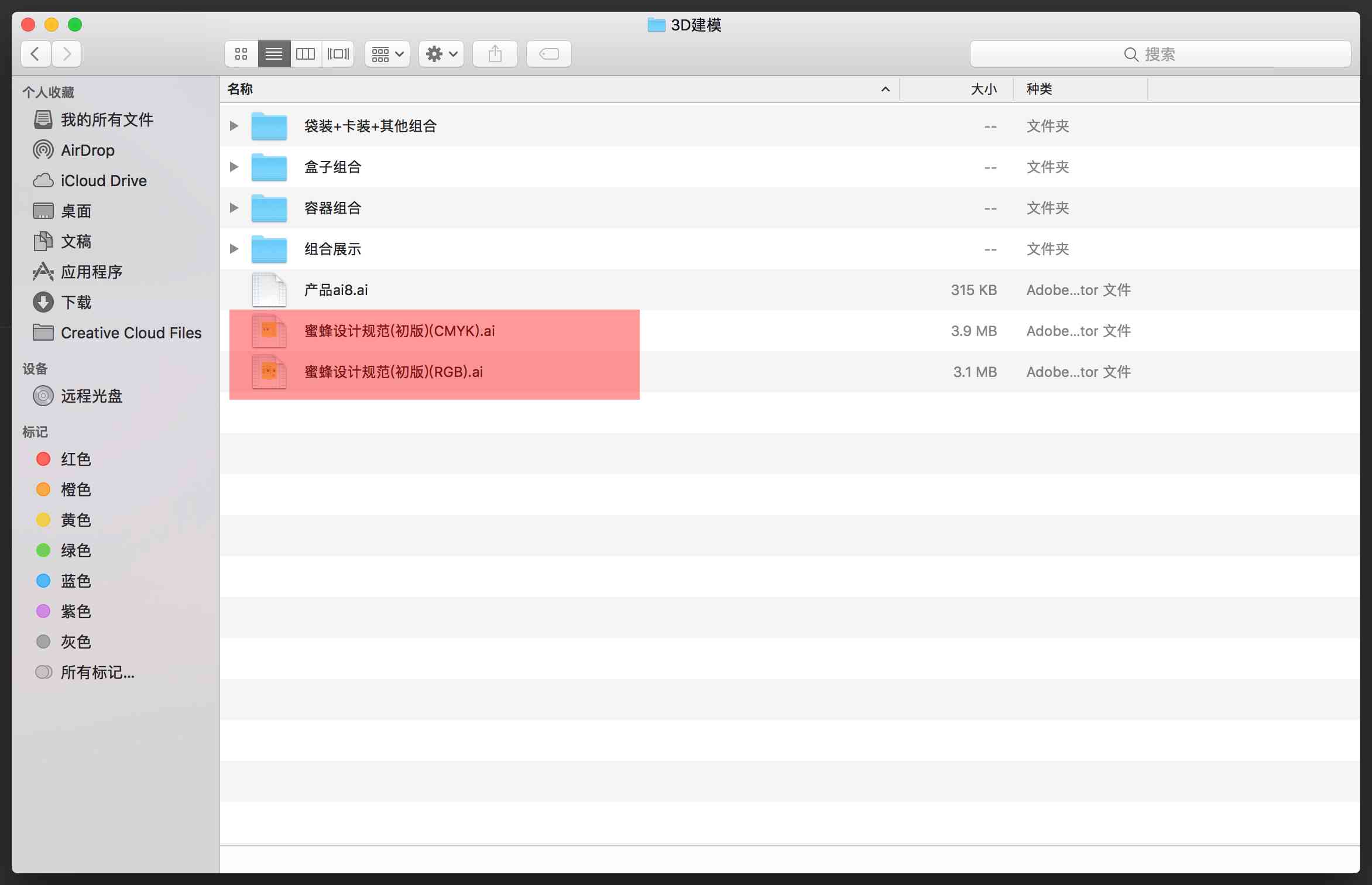Switch to list view layout
This screenshot has height=885, width=1372.
274,54
